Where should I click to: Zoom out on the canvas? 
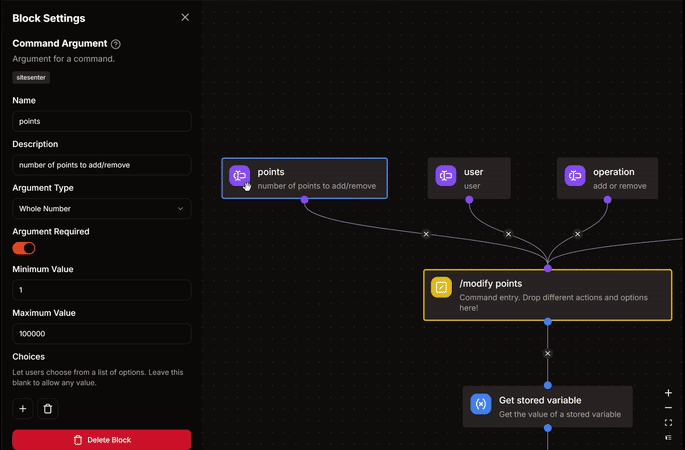(668, 408)
